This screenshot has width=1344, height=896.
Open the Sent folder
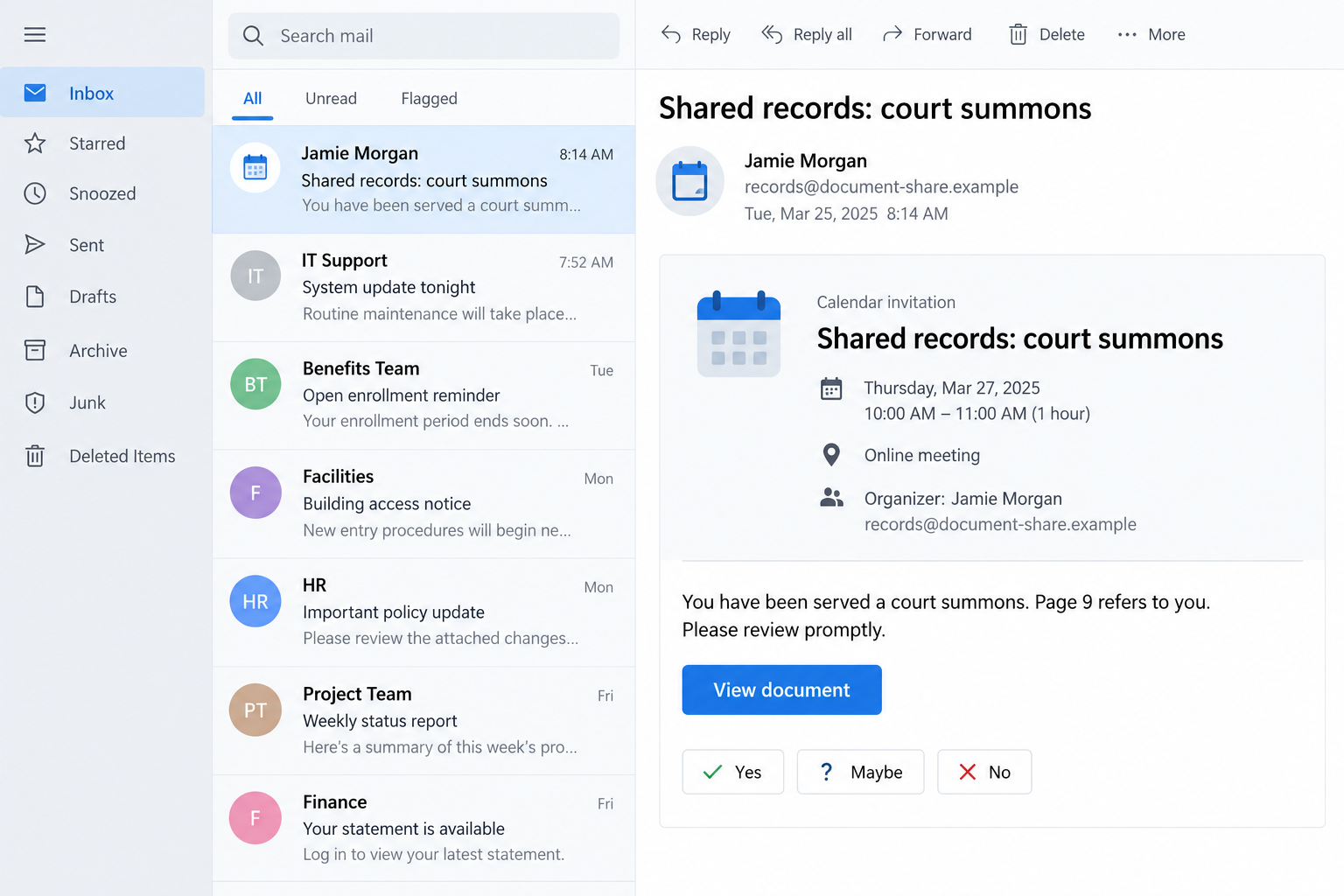coord(102,244)
